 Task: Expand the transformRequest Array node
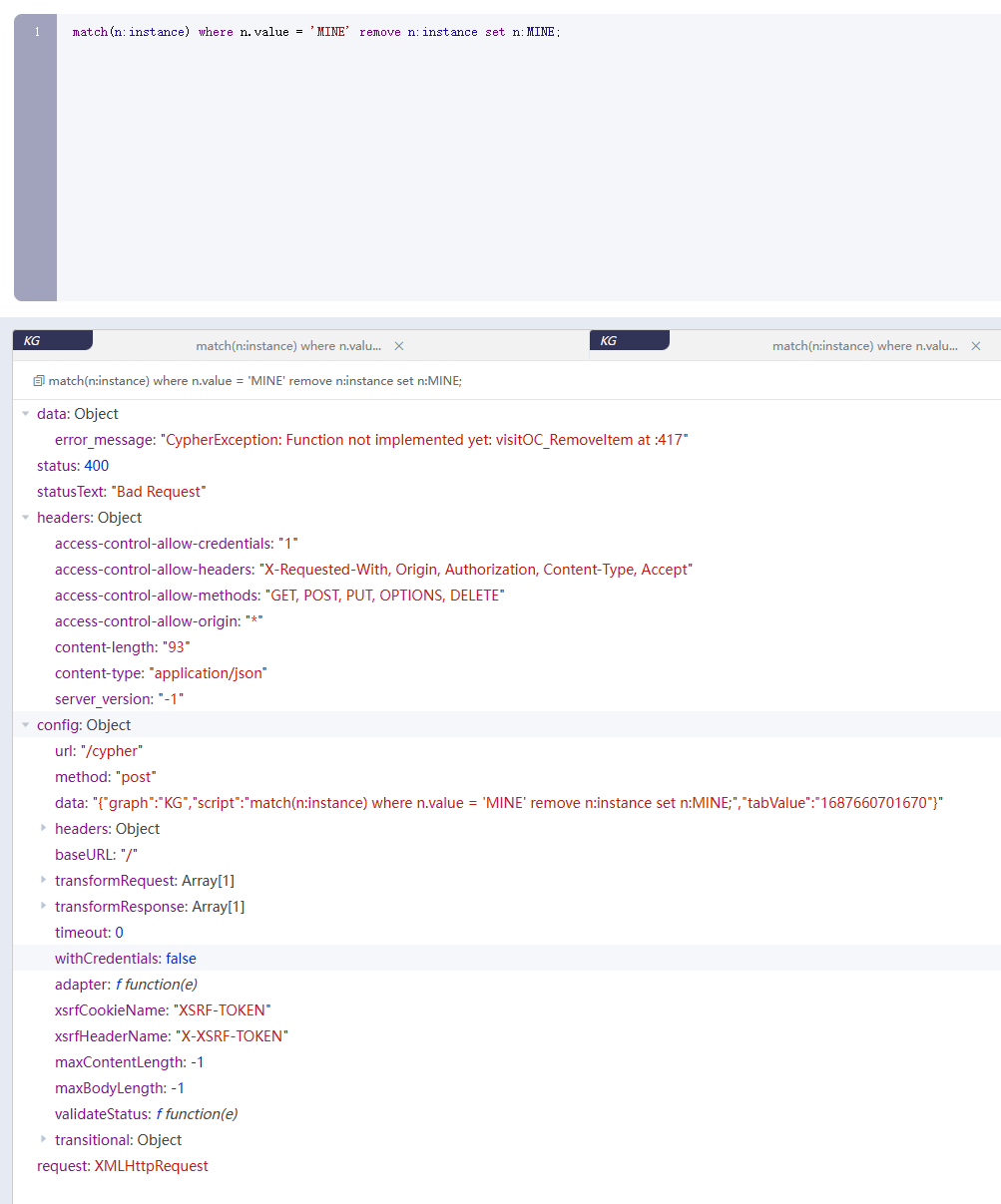(x=42, y=880)
